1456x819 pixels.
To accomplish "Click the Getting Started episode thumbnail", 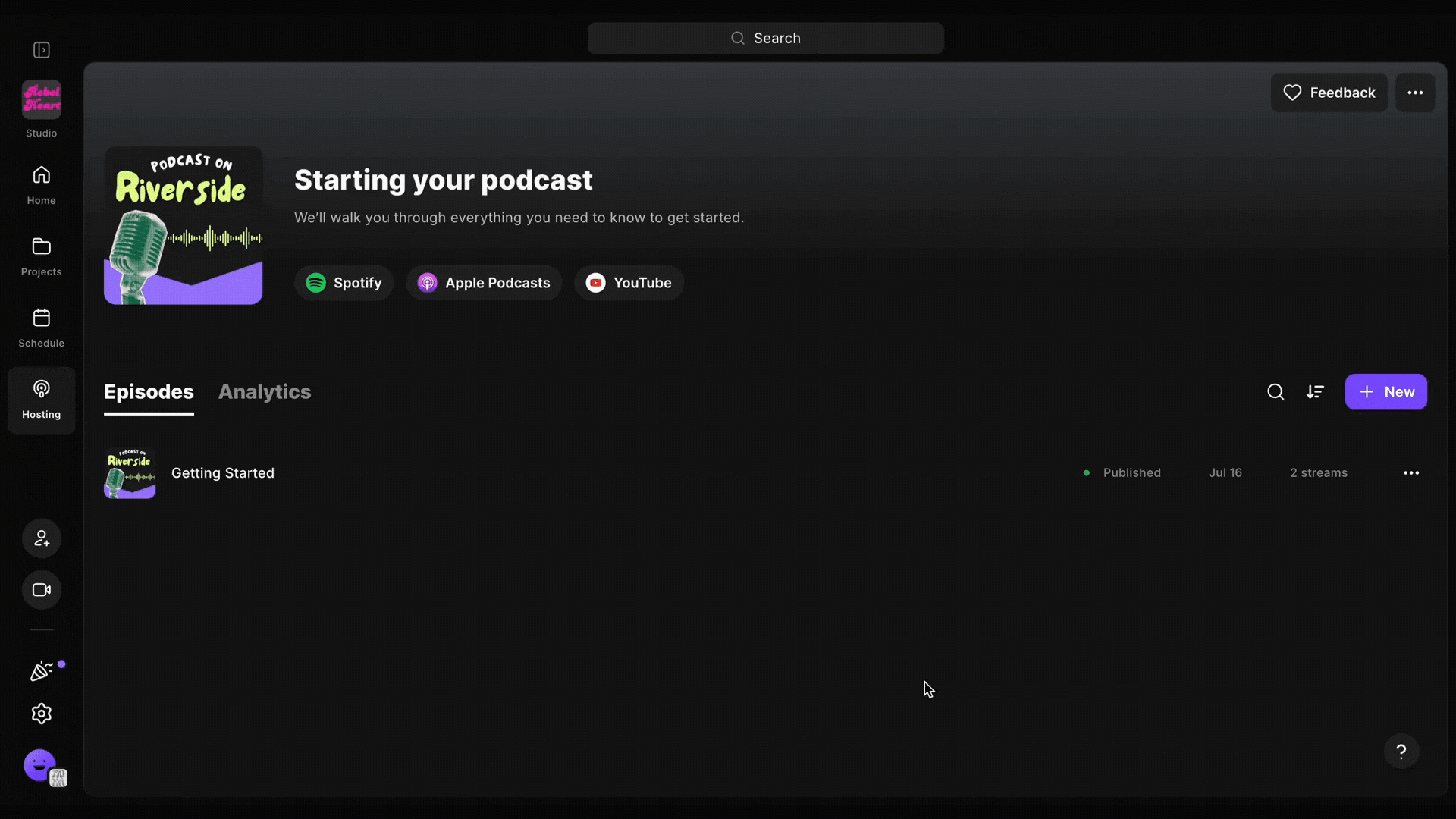I will click(130, 473).
